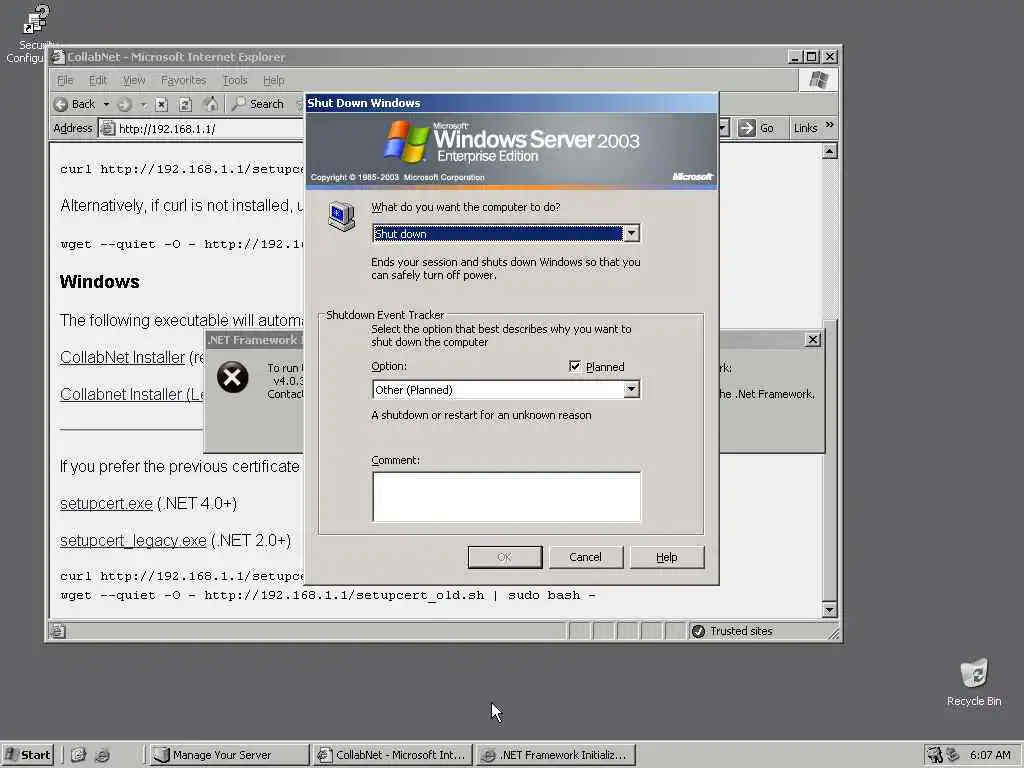Click the IE icon in the title bar
The image size is (1024, 768).
pyautogui.click(x=58, y=57)
